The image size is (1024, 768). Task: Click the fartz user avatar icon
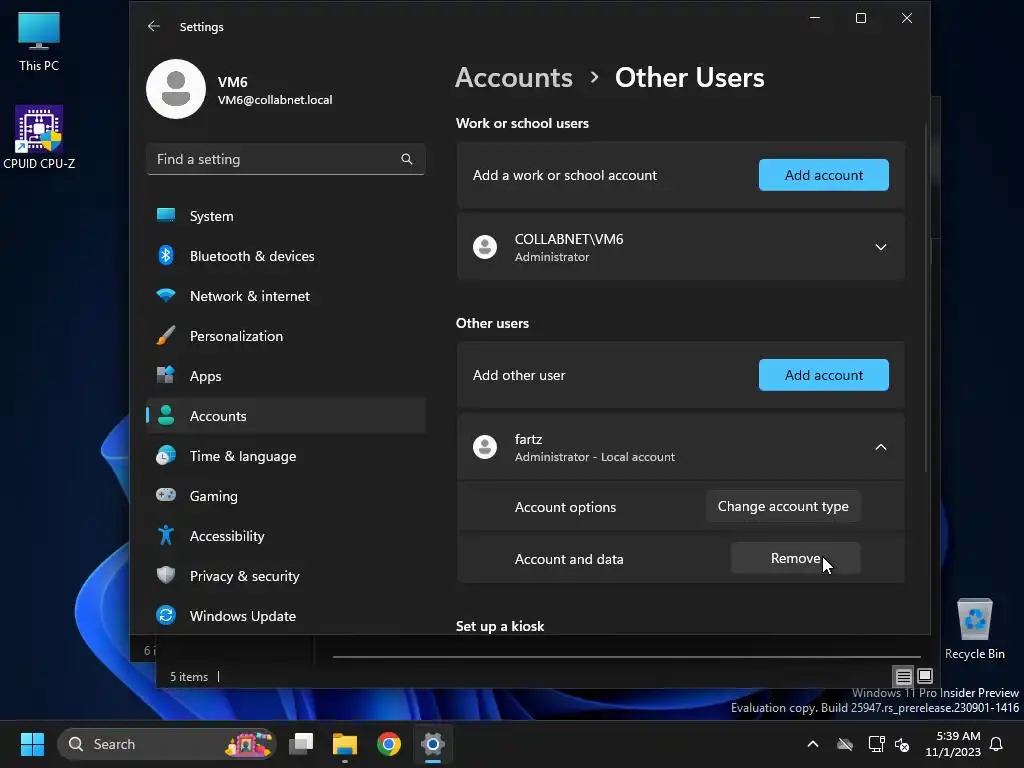[485, 447]
